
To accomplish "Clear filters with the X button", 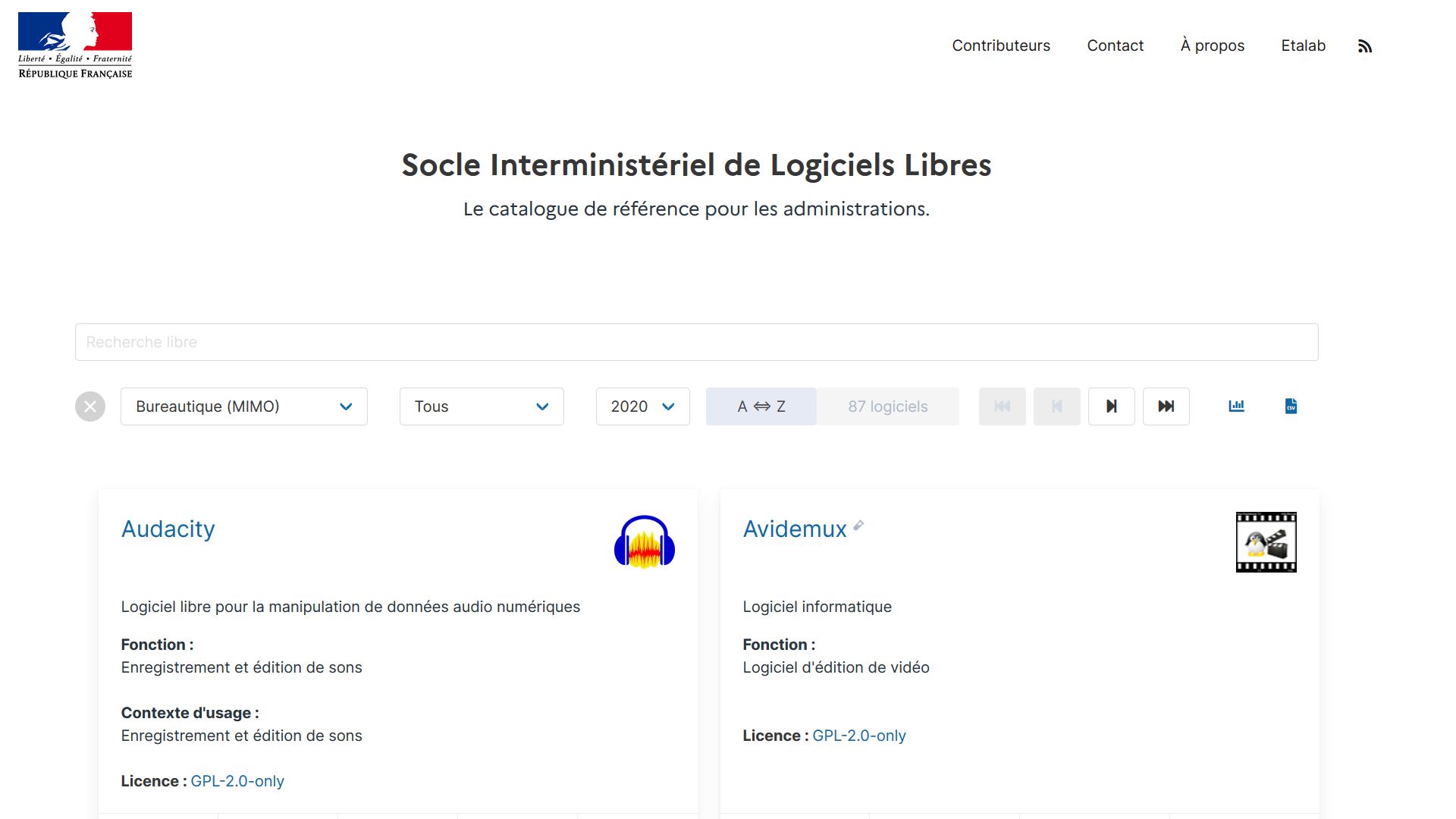I will coord(90,406).
